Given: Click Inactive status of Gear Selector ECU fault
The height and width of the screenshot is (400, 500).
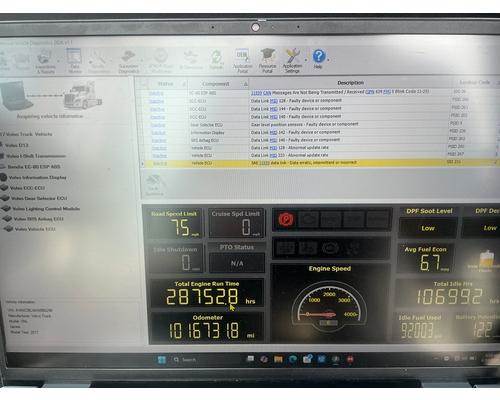Looking at the screenshot, I should pyautogui.click(x=158, y=125).
